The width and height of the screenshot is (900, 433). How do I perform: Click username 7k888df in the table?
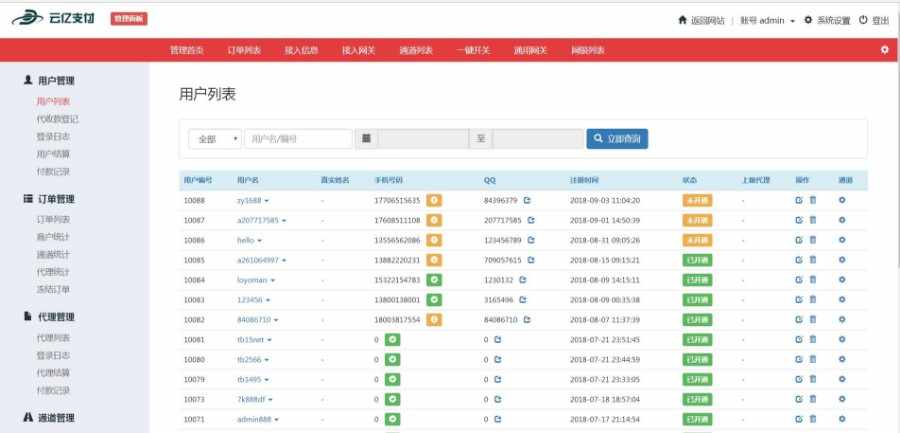click(x=251, y=400)
